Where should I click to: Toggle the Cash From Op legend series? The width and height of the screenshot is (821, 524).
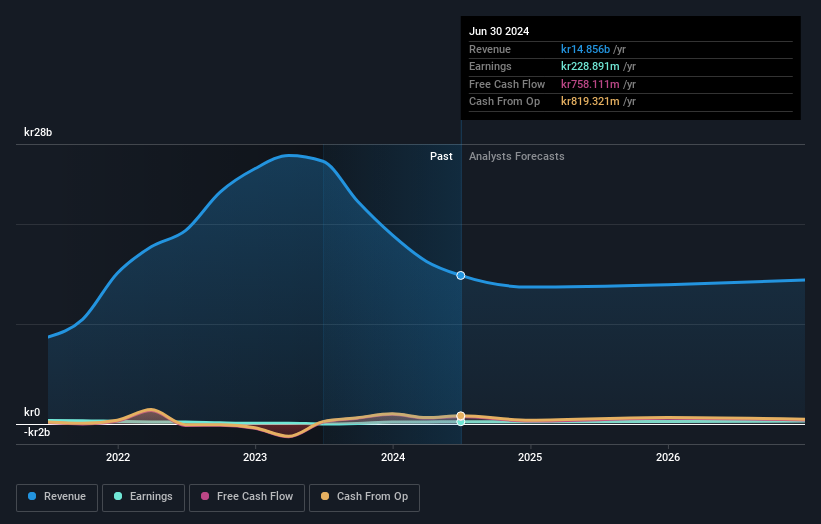click(x=364, y=497)
